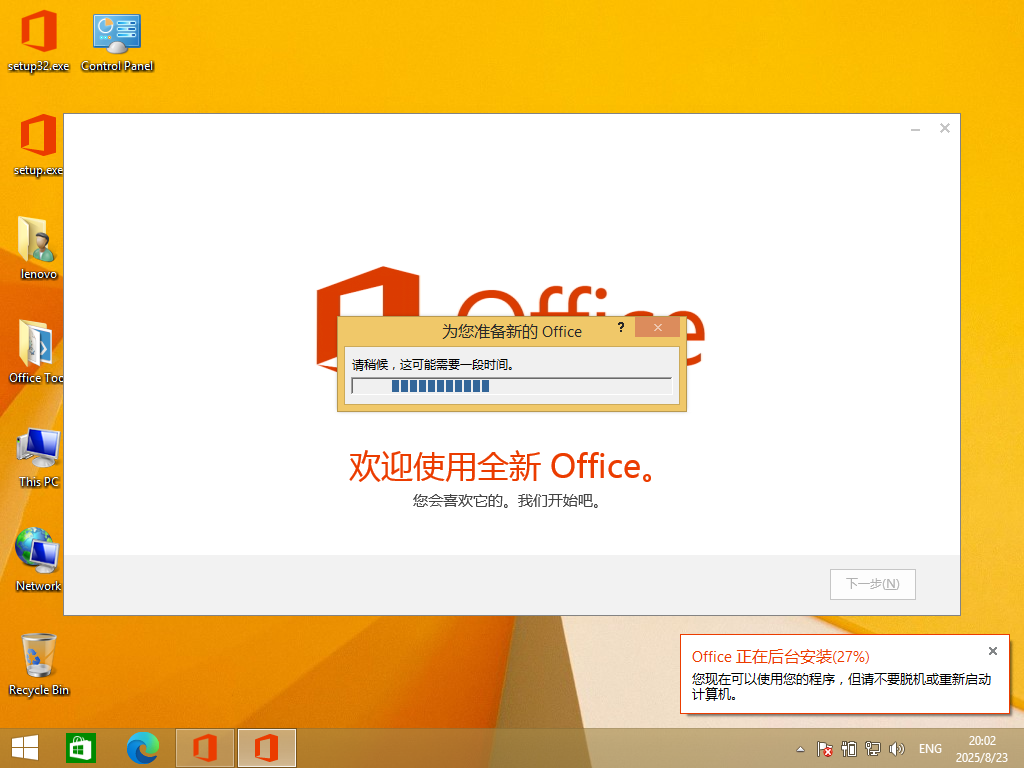Open the clock showing 20:02
Image resolution: width=1024 pixels, height=768 pixels.
click(x=982, y=748)
